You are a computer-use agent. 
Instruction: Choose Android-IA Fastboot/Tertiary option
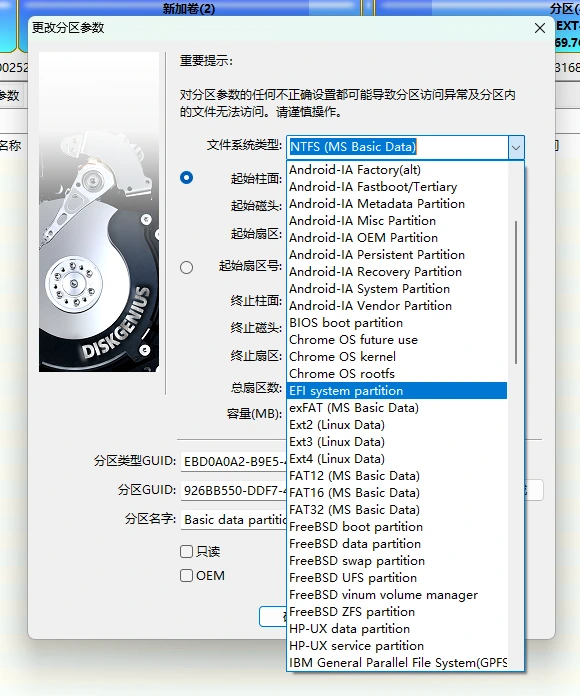pyautogui.click(x=397, y=187)
